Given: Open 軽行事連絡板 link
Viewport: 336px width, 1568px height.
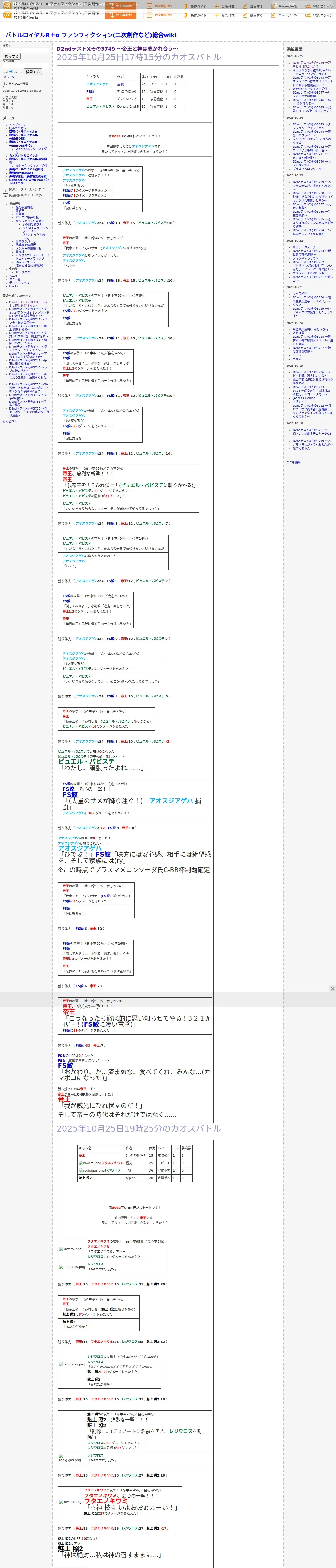Looking at the screenshot, I should [24, 207].
